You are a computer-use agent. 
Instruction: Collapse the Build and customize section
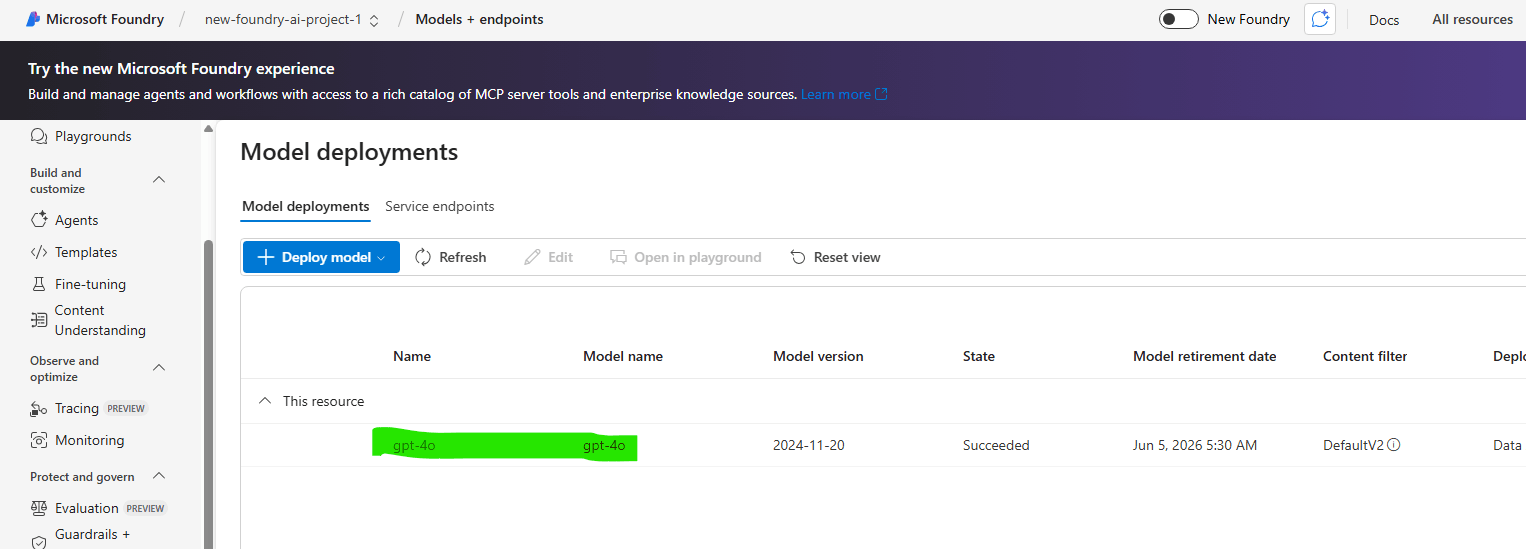[x=159, y=180]
